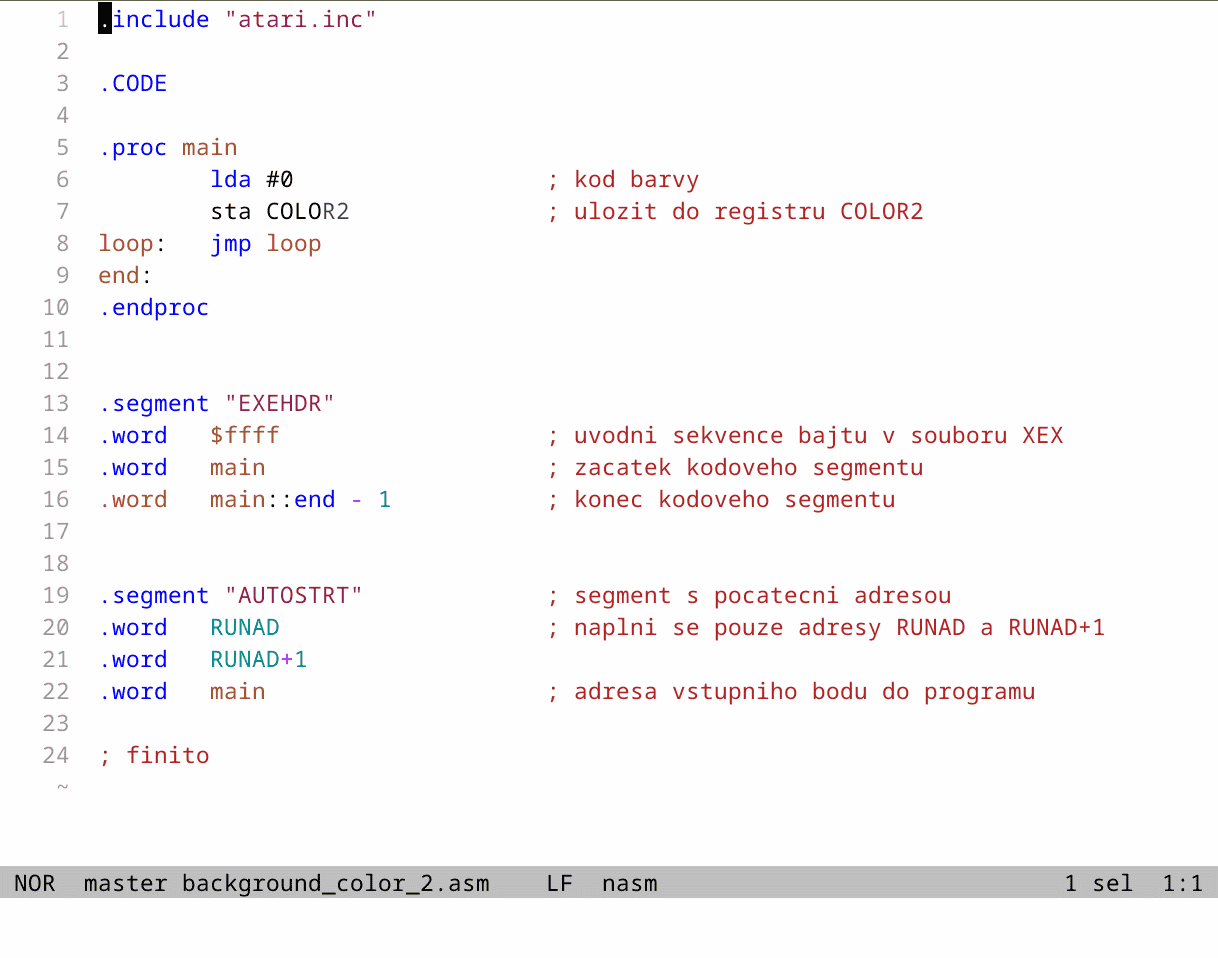Screen dimensions: 1218x958
Task: Click the "1 sel" selection count
Action: pyautogui.click(x=1099, y=883)
